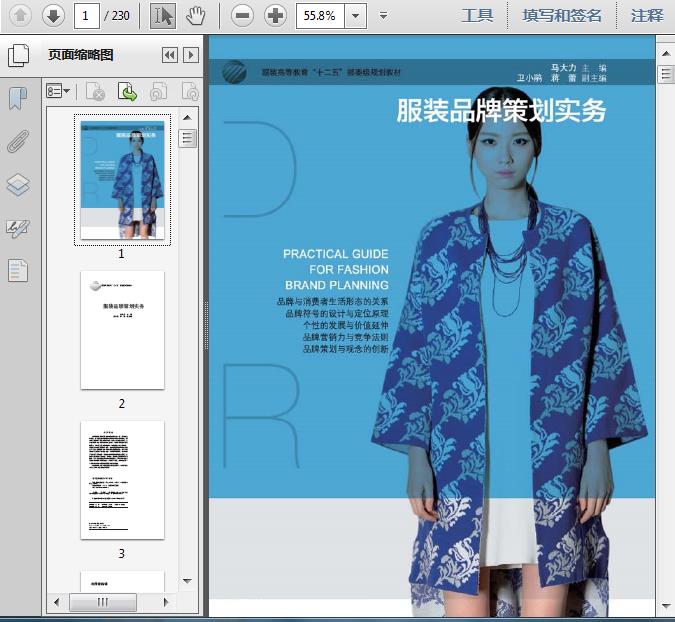This screenshot has height=622, width=675.
Task: Click the page thumbnails panel icon
Action: click(19, 55)
